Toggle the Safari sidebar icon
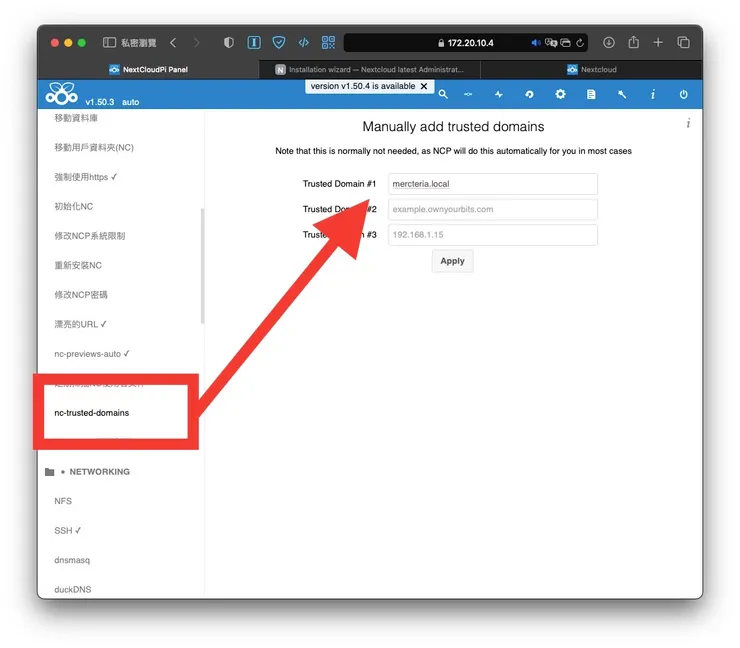Viewport: 740px width, 648px height. pyautogui.click(x=109, y=42)
